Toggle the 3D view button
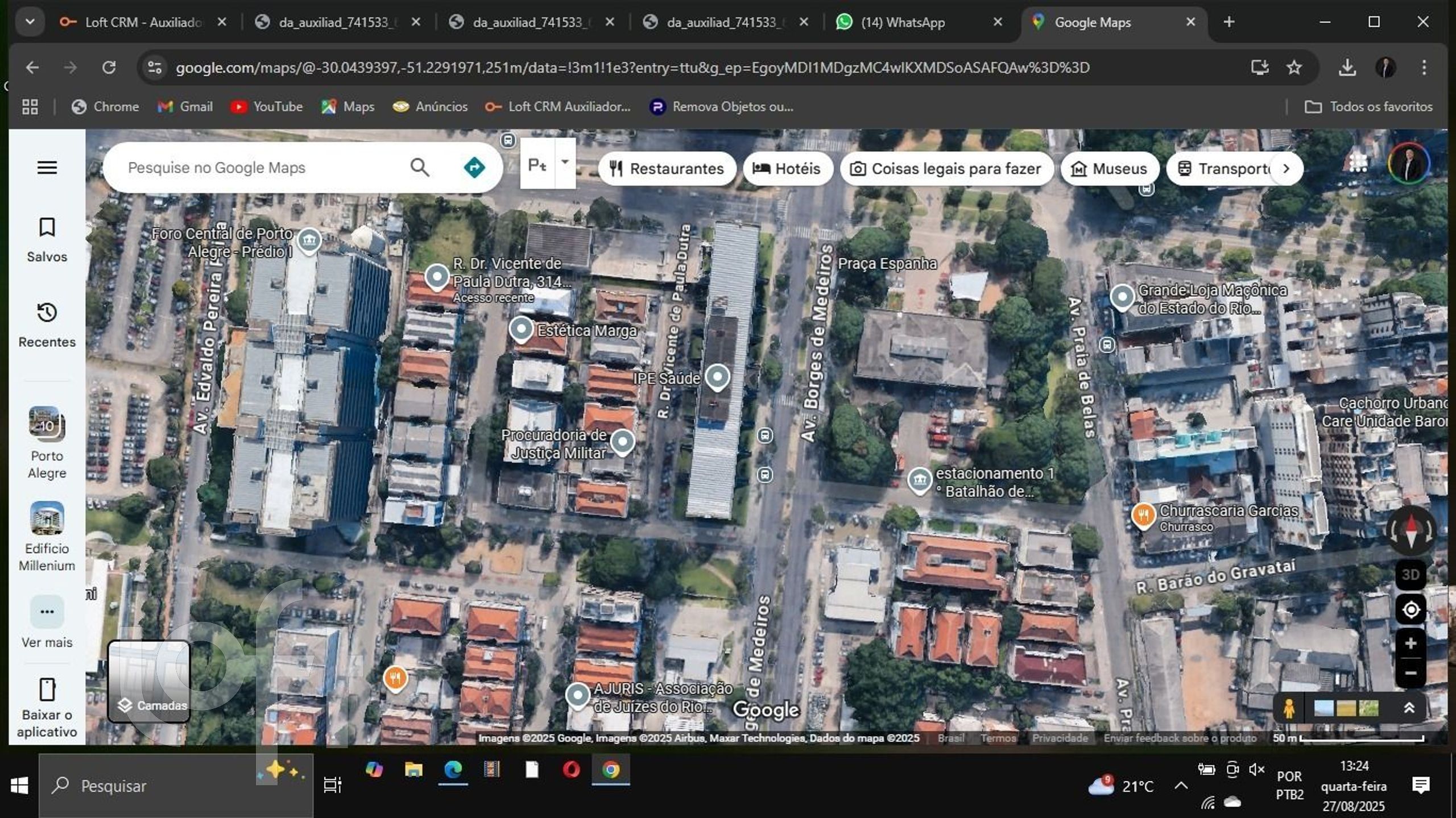This screenshot has width=1456, height=818. coord(1410,574)
